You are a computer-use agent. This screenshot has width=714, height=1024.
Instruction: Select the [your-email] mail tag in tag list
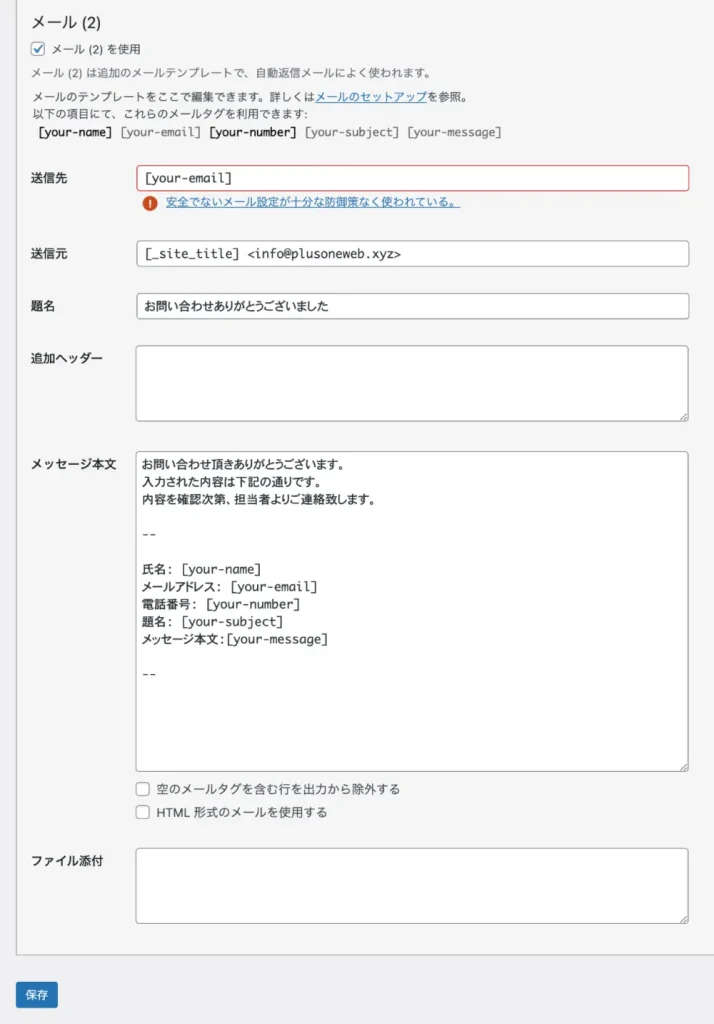[x=160, y=132]
